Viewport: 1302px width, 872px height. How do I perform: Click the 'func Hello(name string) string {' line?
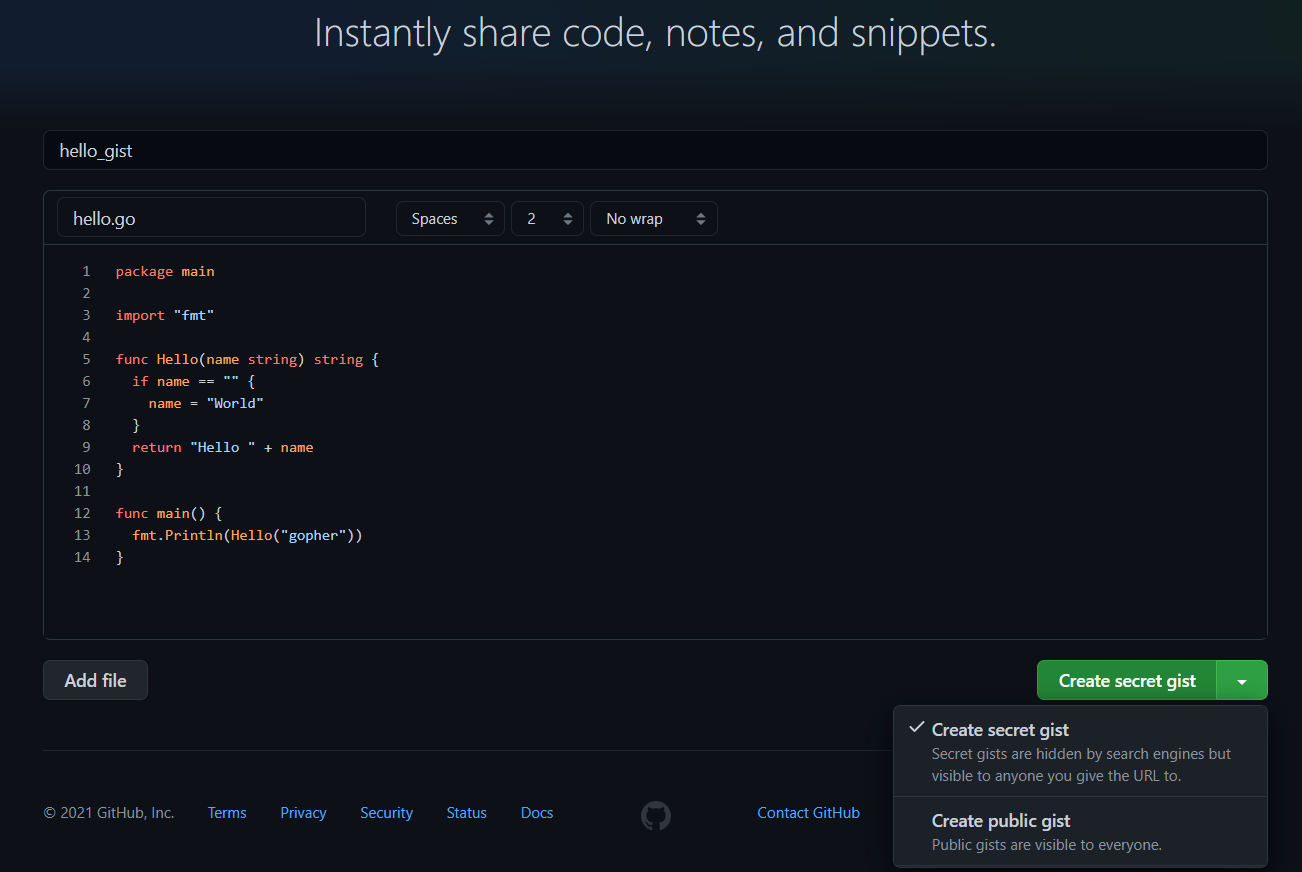coord(248,359)
